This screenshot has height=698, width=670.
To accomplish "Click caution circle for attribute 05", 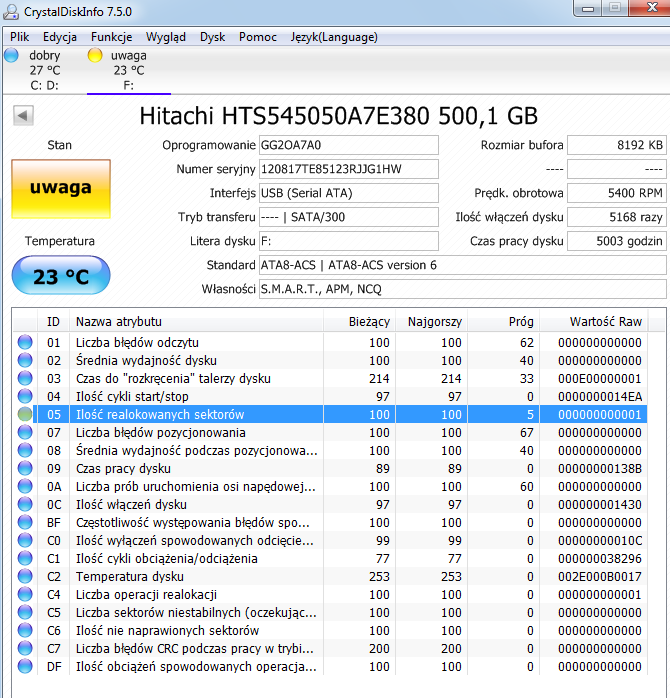I will [25, 414].
